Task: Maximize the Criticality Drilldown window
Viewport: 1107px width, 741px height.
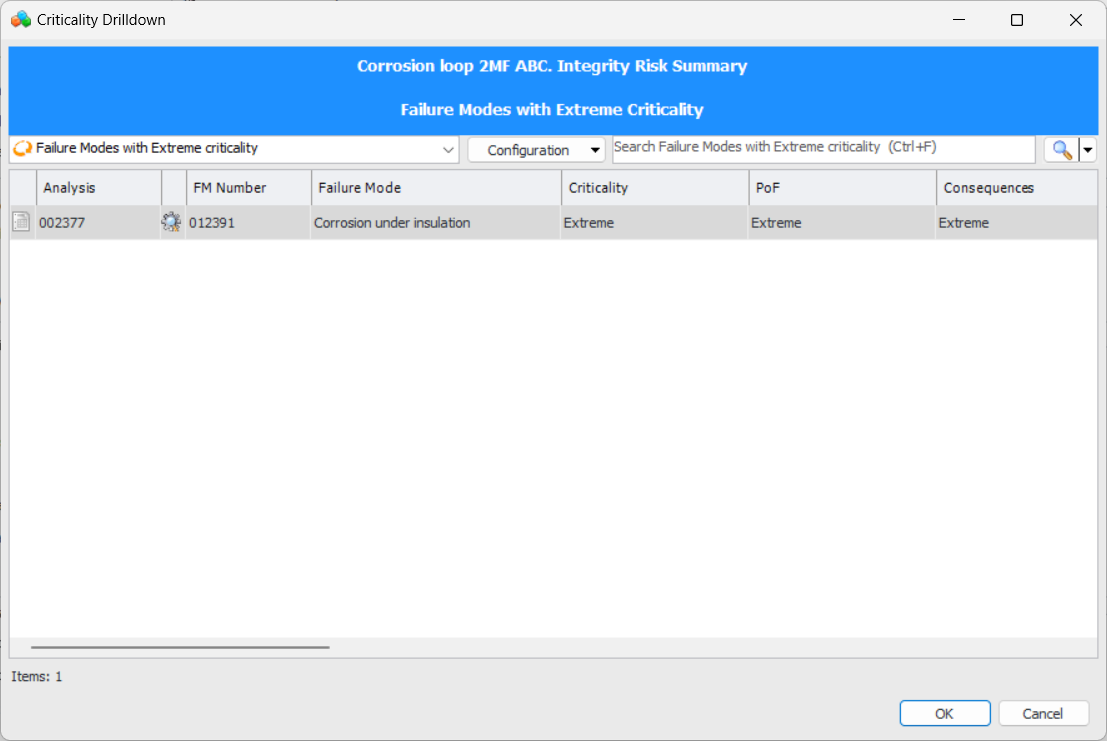Action: click(1017, 20)
